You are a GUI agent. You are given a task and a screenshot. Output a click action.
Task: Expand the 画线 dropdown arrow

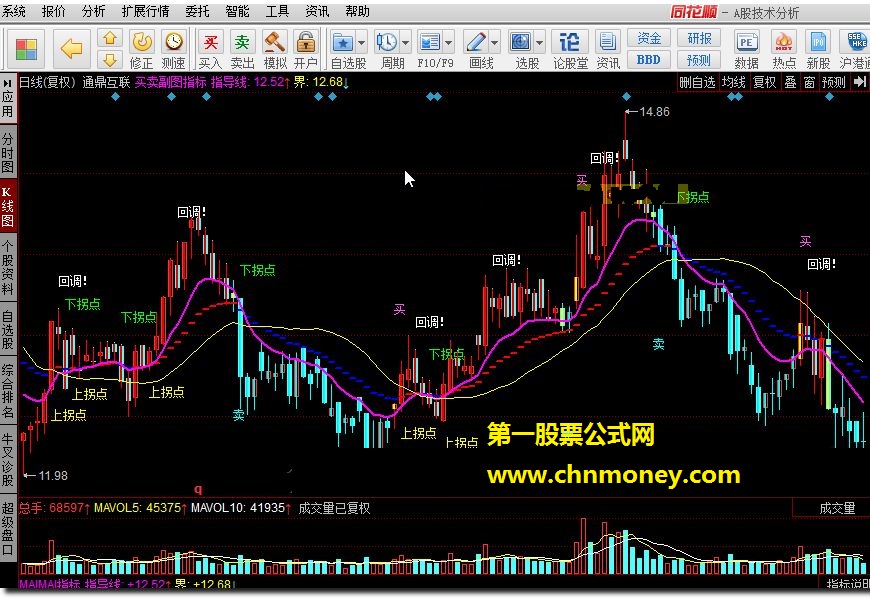tap(494, 43)
